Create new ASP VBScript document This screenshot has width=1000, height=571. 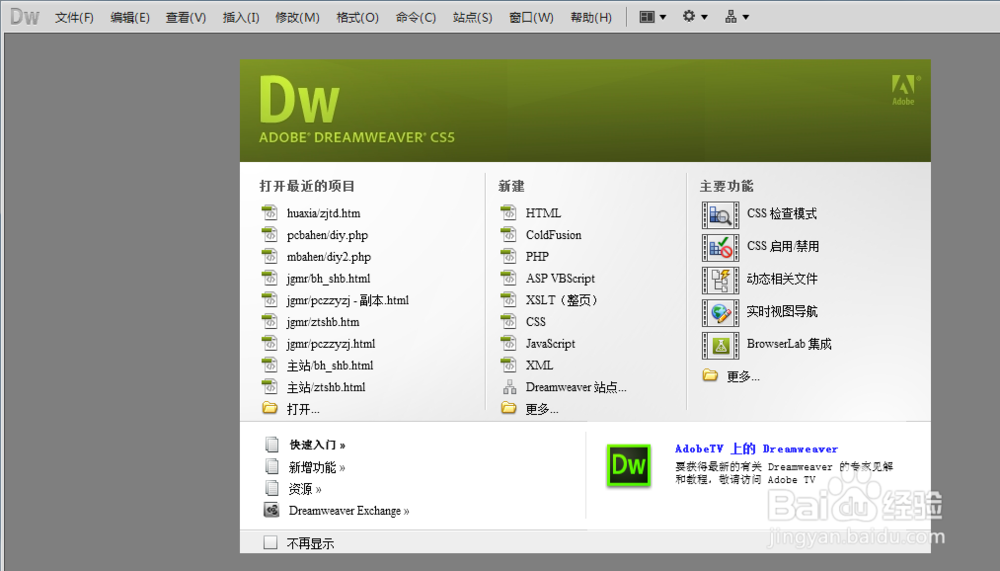(560, 278)
